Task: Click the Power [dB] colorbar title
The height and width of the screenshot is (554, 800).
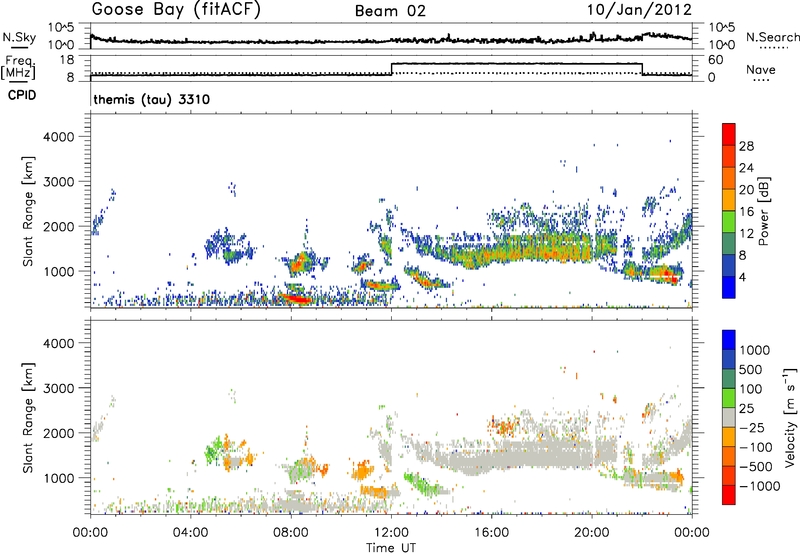Action: (x=764, y=211)
